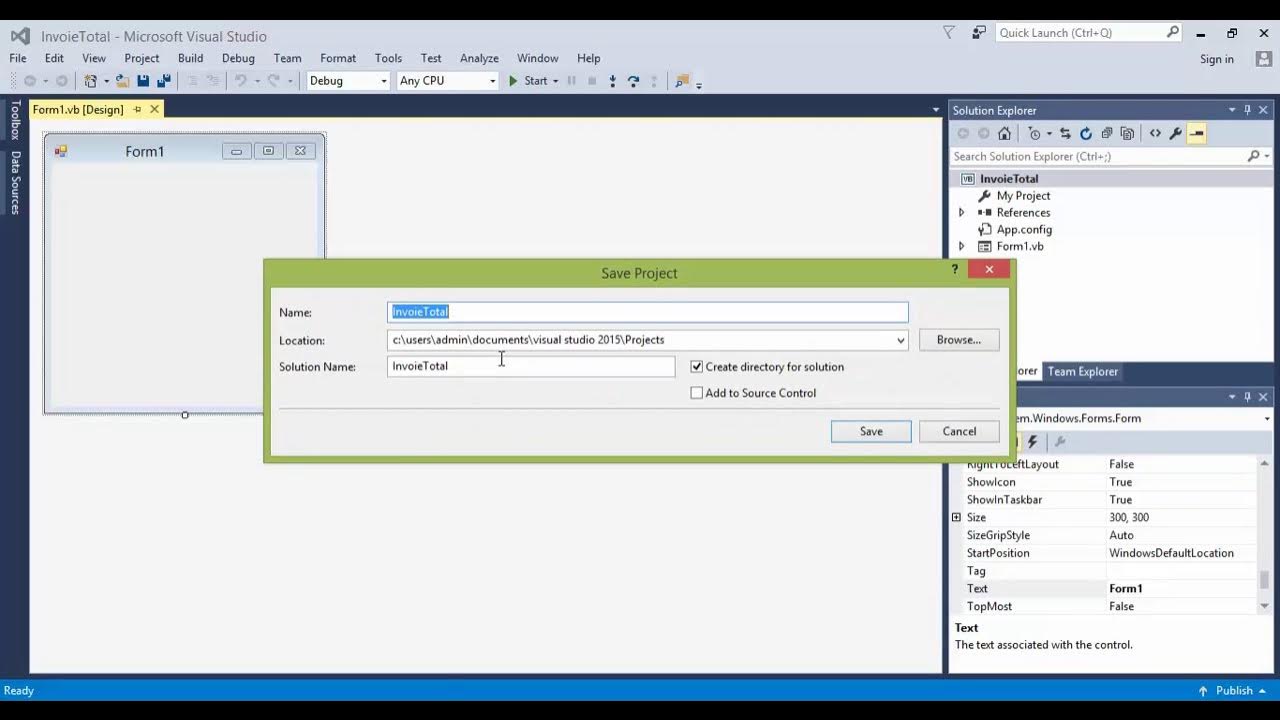Open the Project menu
This screenshot has height=720, width=1280.
tap(141, 58)
